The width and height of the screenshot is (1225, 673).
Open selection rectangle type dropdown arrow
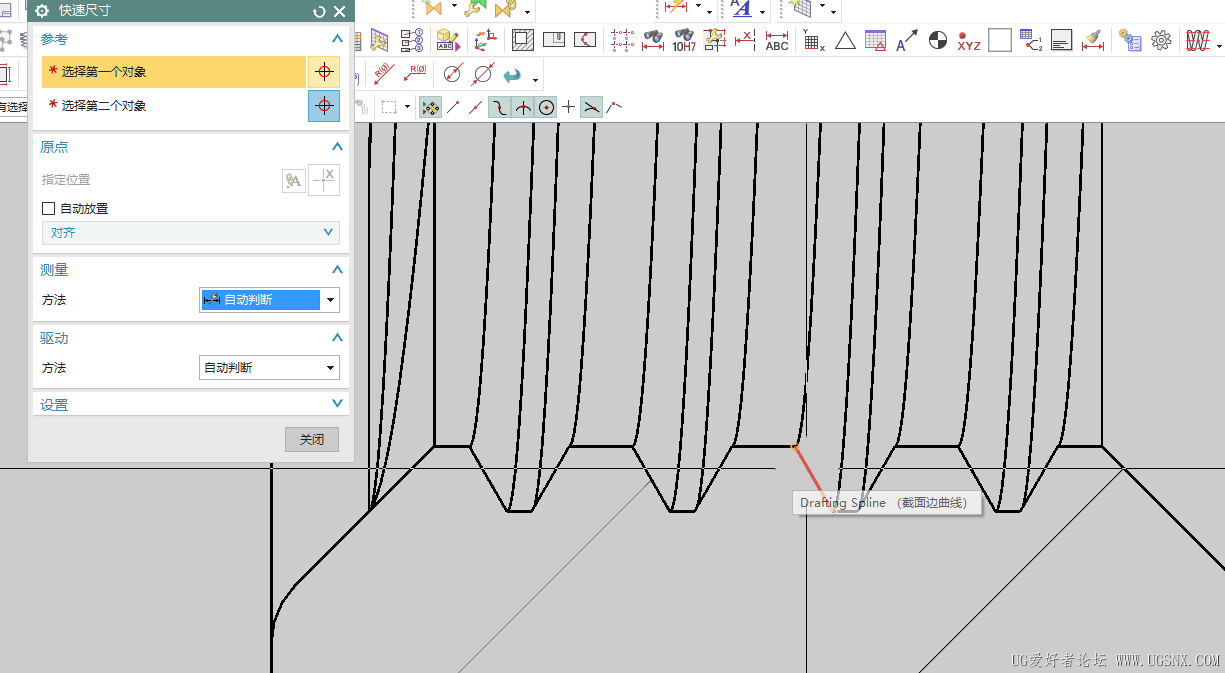pos(407,107)
